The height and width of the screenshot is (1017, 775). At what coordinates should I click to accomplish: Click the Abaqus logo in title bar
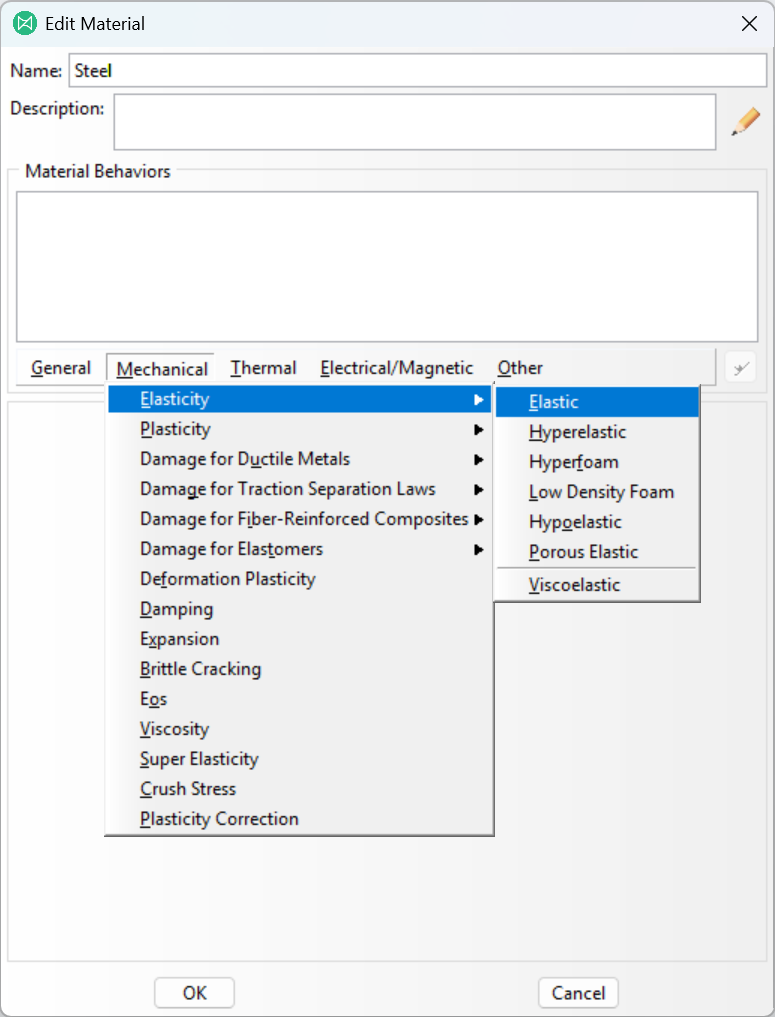[25, 24]
